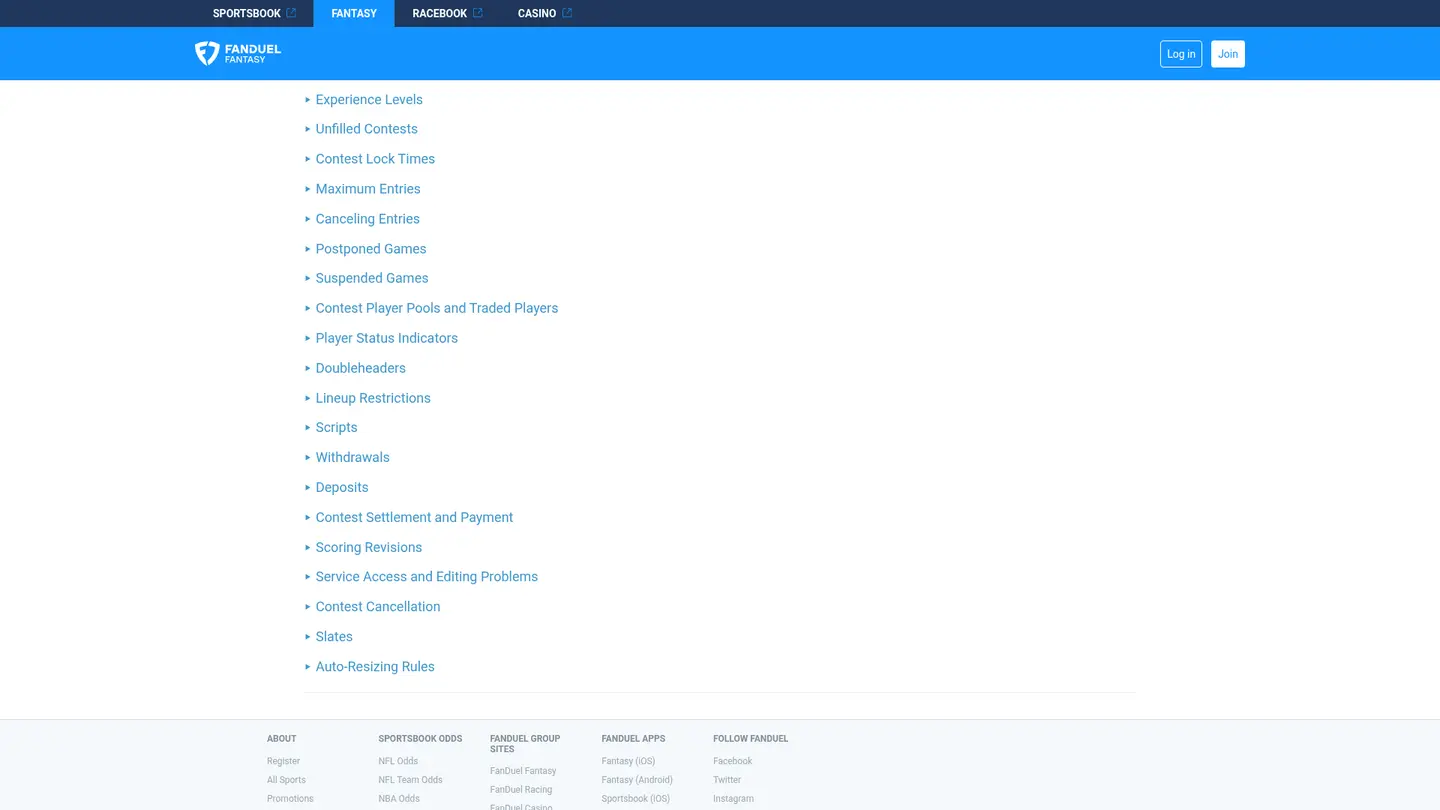The width and height of the screenshot is (1440, 810).
Task: Expand the Lineup Restrictions section
Action: point(373,398)
